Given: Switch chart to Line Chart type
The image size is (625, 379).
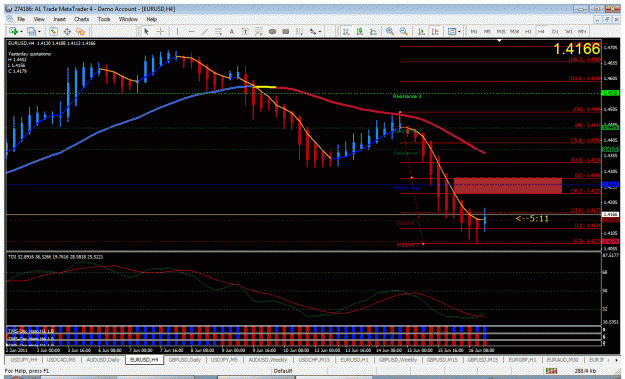Looking at the screenshot, I should pos(373,31).
